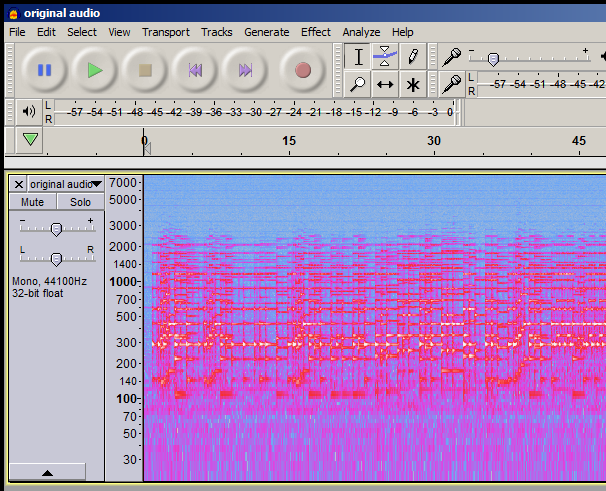Open the Help menu
The width and height of the screenshot is (606, 491).
tap(403, 32)
